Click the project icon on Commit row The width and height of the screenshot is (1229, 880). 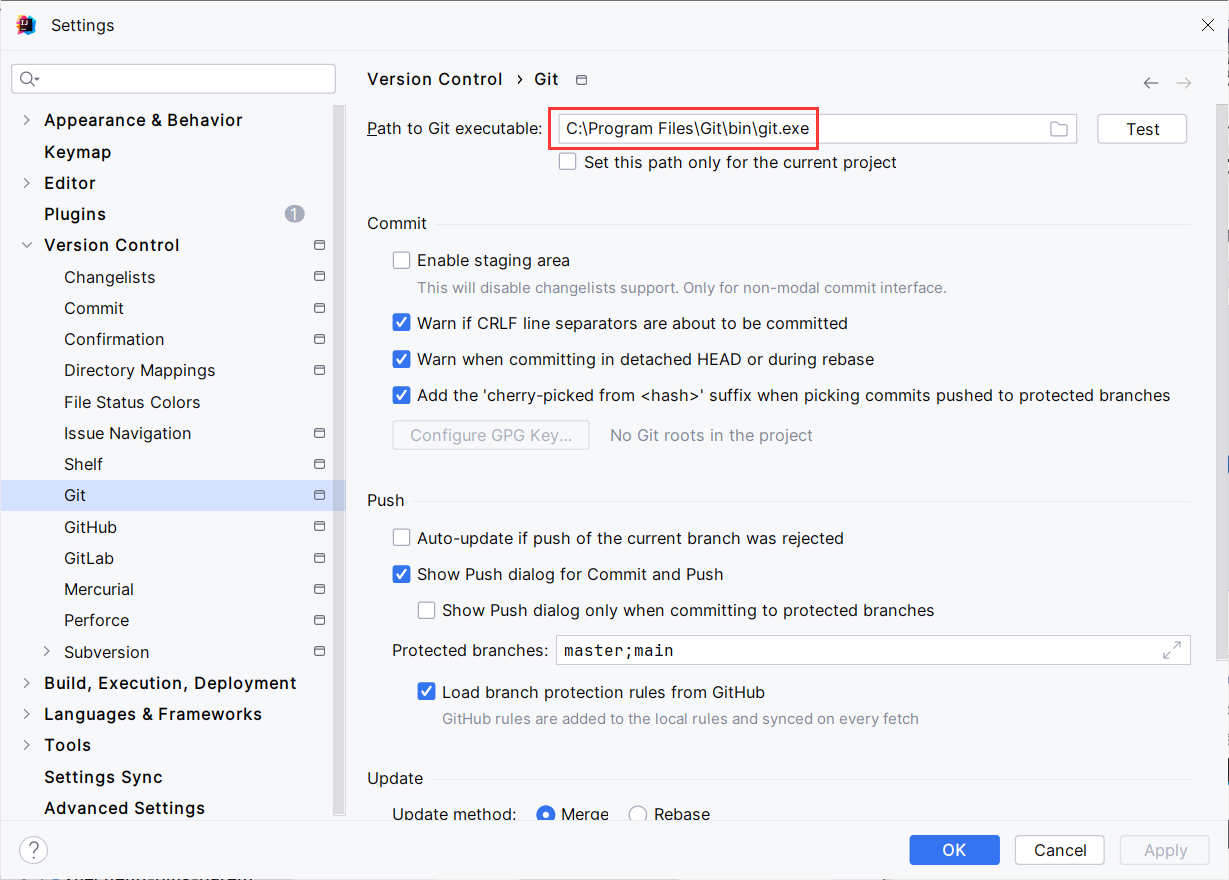(319, 308)
